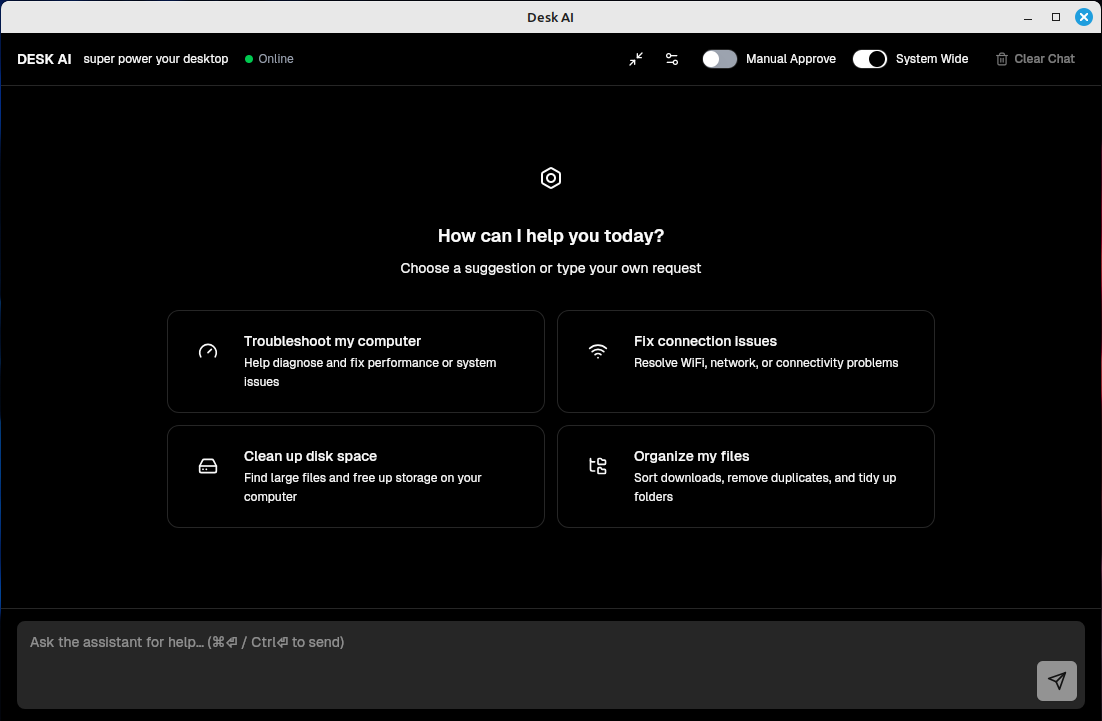This screenshot has width=1102, height=721.
Task: Click the Clear Chat button
Action: coord(1035,59)
